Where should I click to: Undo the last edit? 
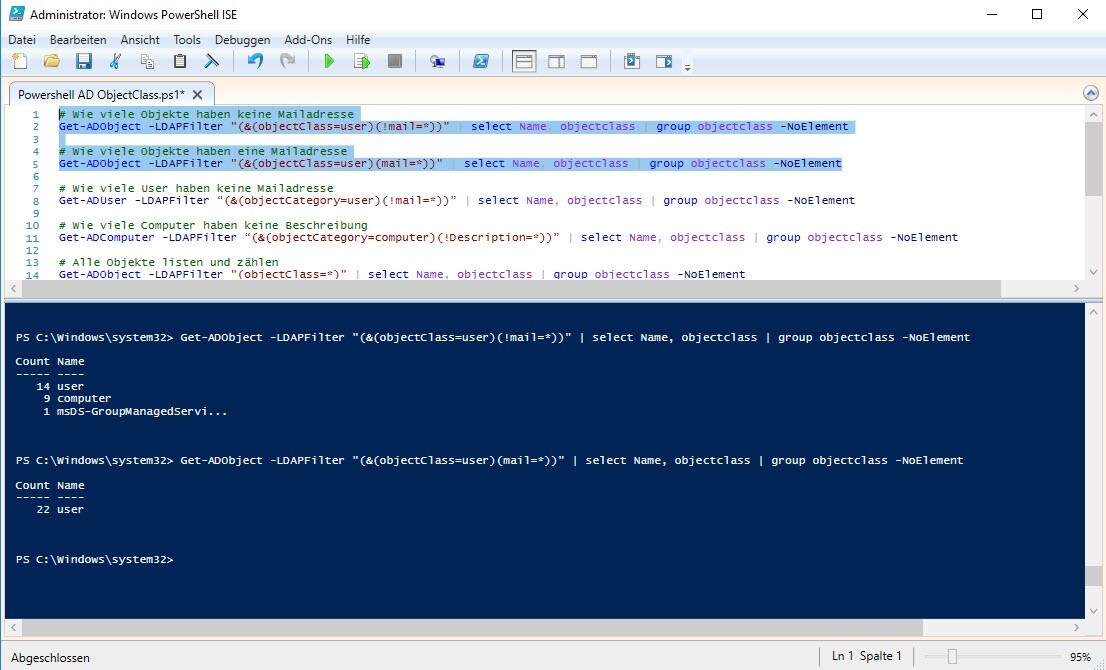pos(255,62)
